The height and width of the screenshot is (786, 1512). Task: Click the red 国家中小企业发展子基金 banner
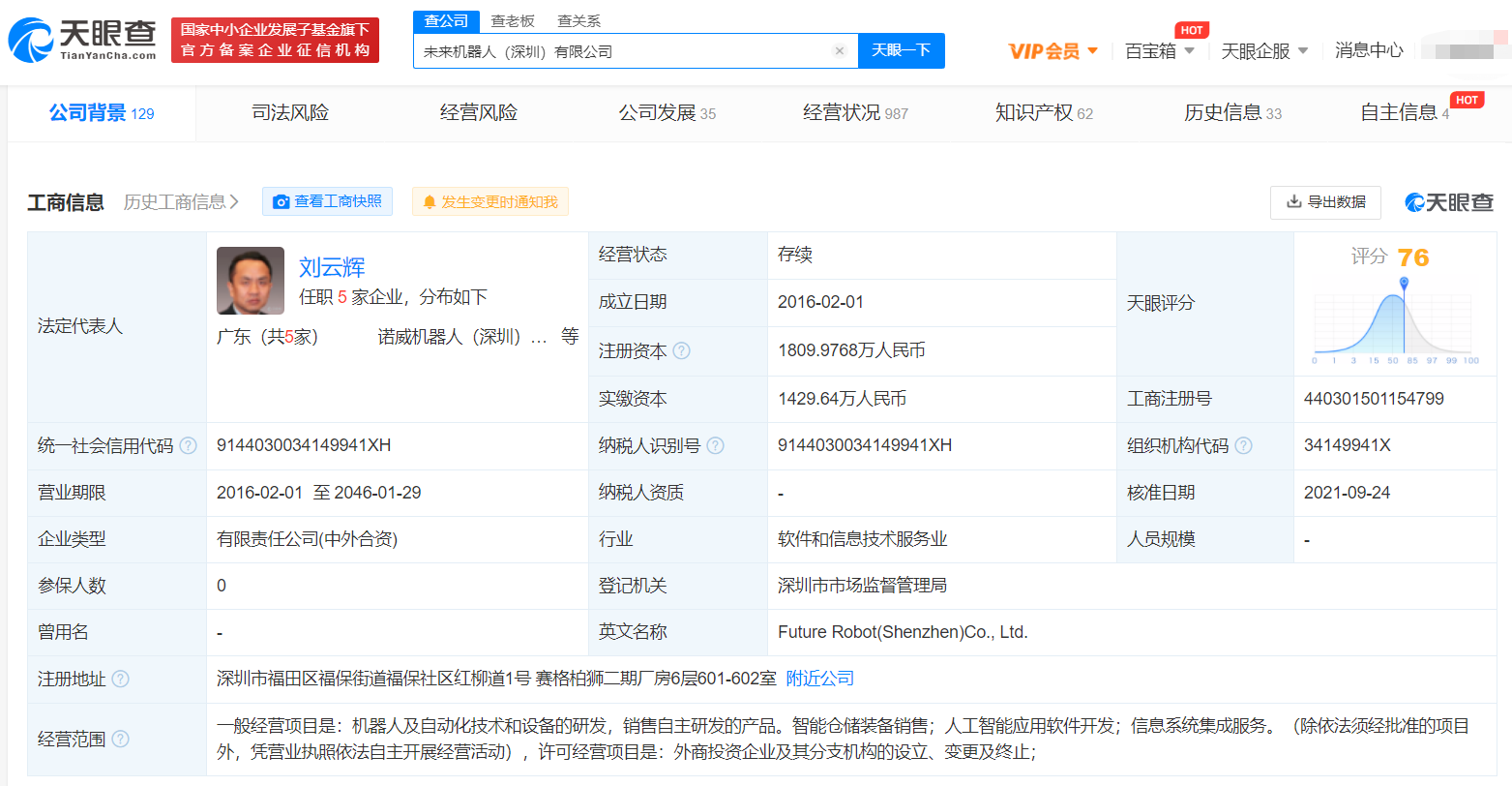pos(276,40)
